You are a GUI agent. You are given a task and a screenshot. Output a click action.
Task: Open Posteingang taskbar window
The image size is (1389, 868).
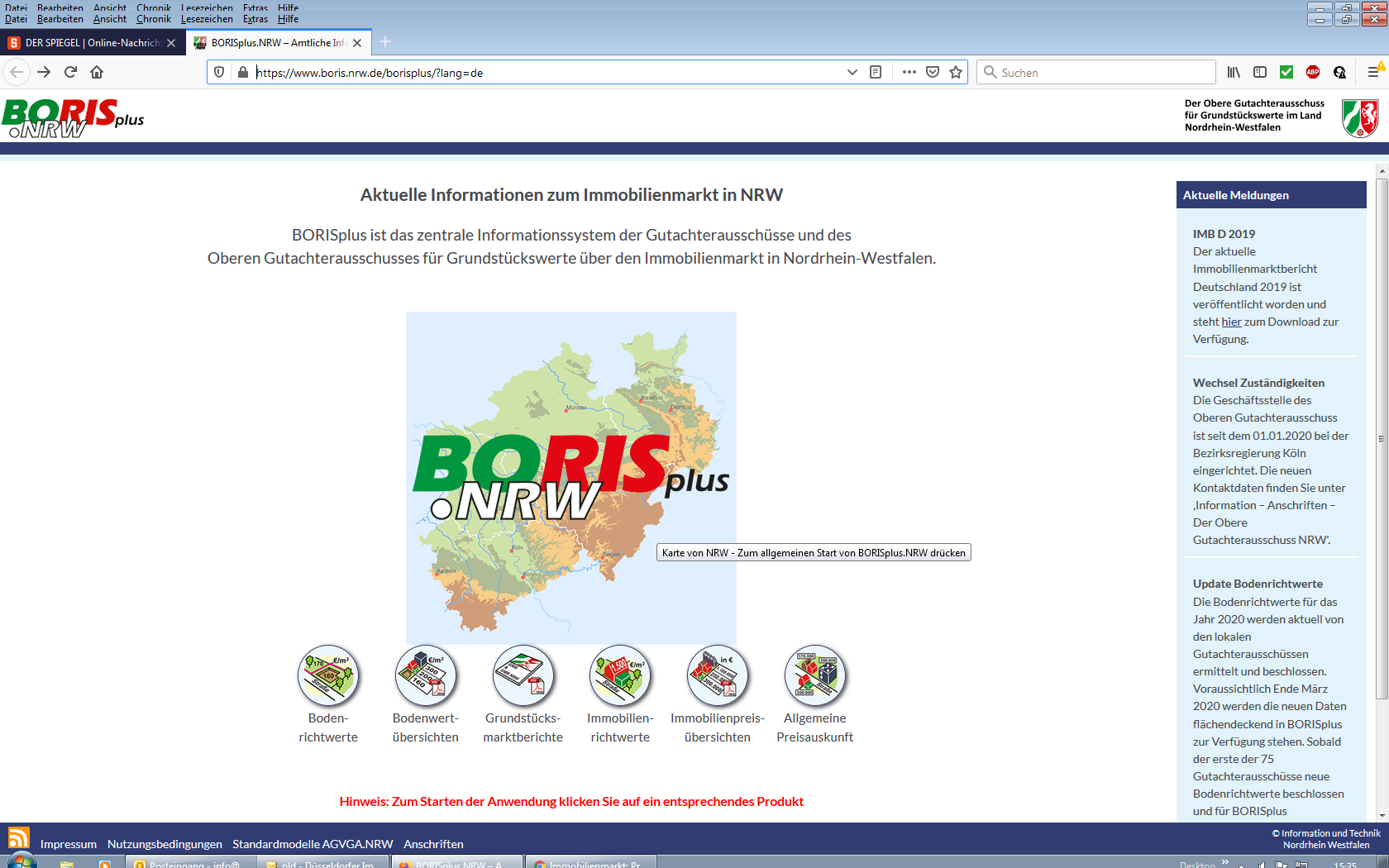coord(190,862)
